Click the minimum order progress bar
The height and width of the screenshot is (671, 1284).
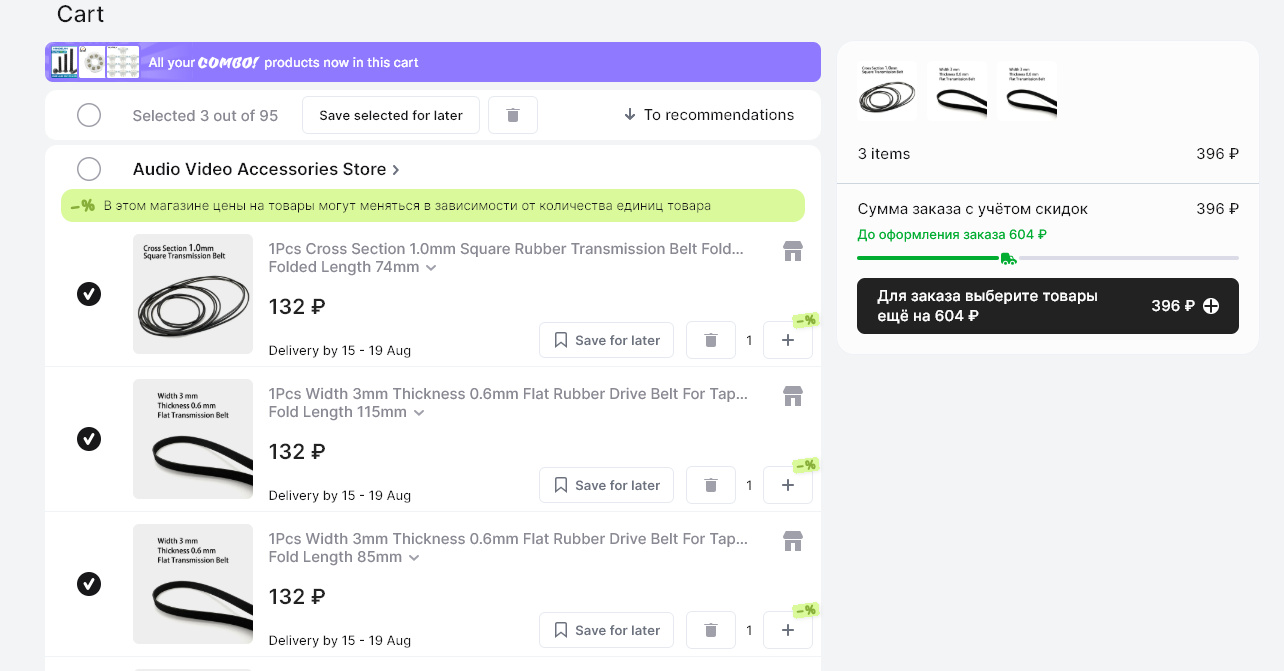point(1047,258)
